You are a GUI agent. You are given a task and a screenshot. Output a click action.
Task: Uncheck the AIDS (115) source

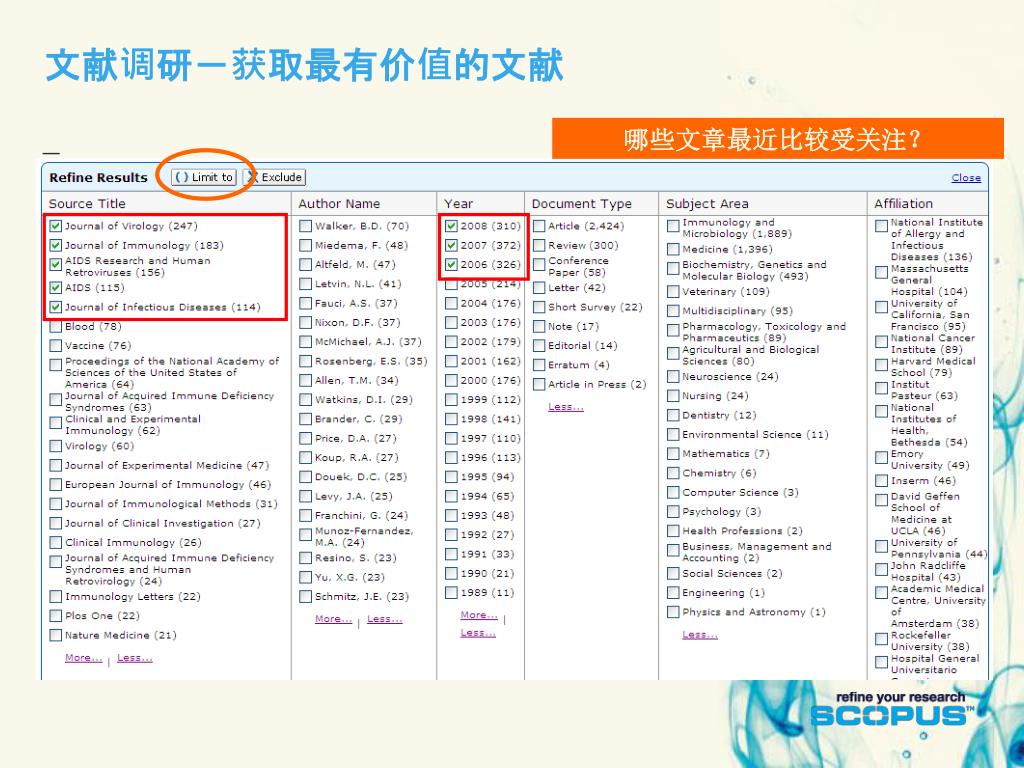(56, 287)
